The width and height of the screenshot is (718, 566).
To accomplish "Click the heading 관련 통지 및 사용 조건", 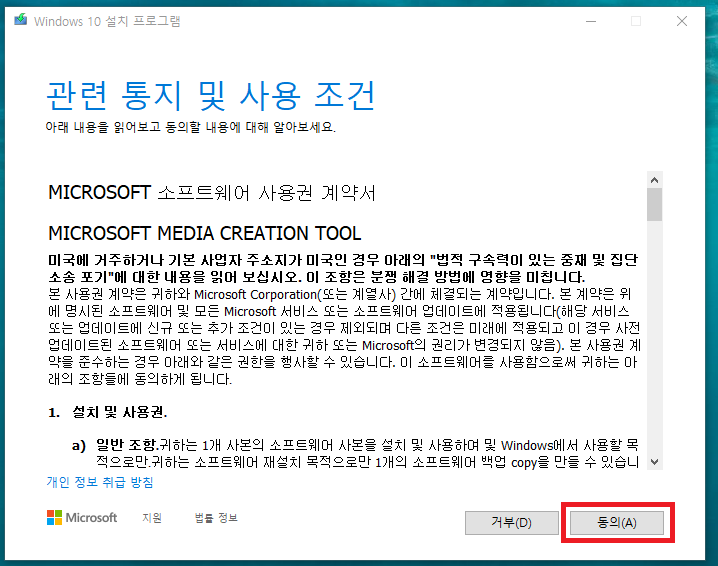I will coord(211,95).
